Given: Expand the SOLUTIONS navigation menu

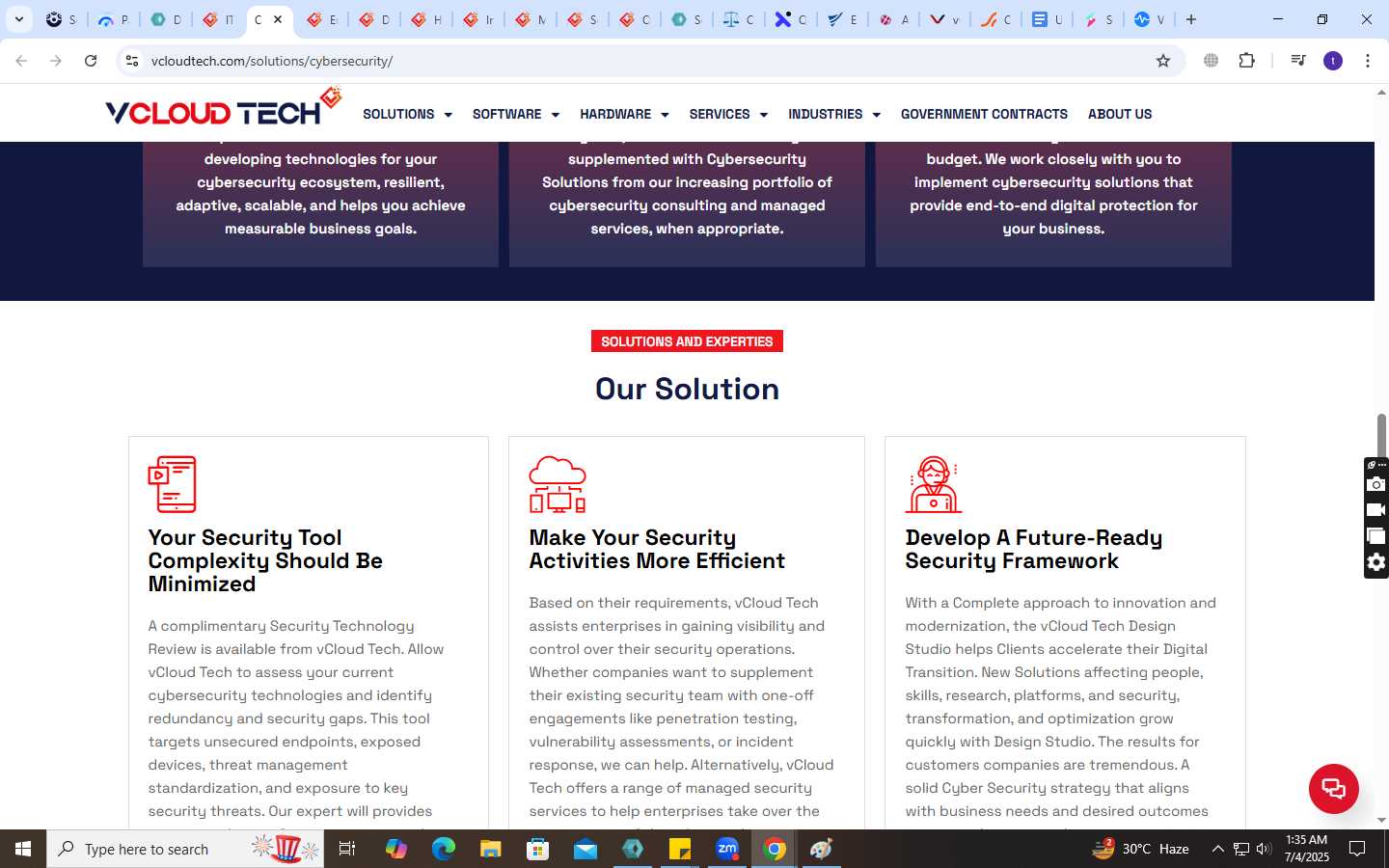Looking at the screenshot, I should (x=407, y=114).
